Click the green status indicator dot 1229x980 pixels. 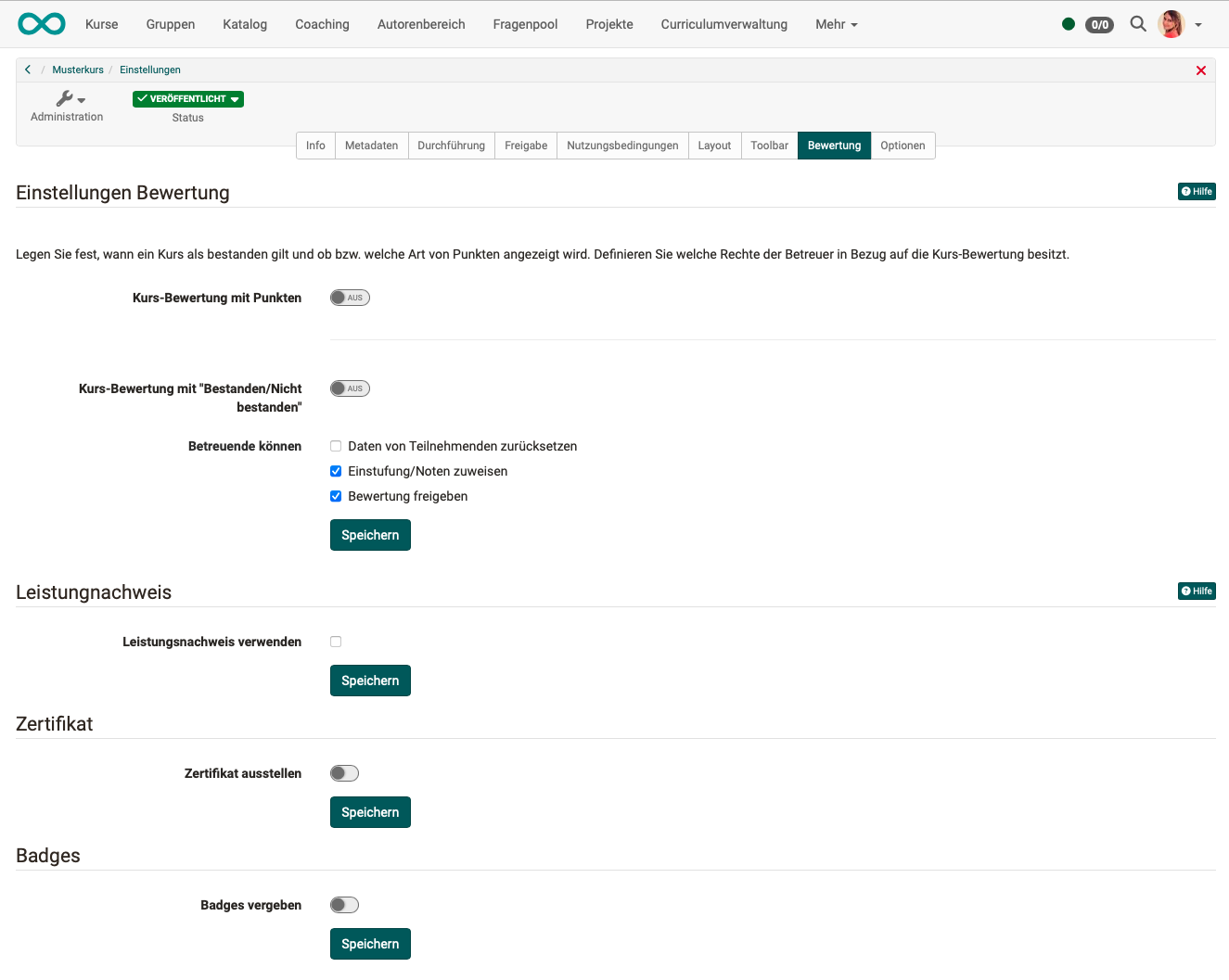pyautogui.click(x=1068, y=24)
